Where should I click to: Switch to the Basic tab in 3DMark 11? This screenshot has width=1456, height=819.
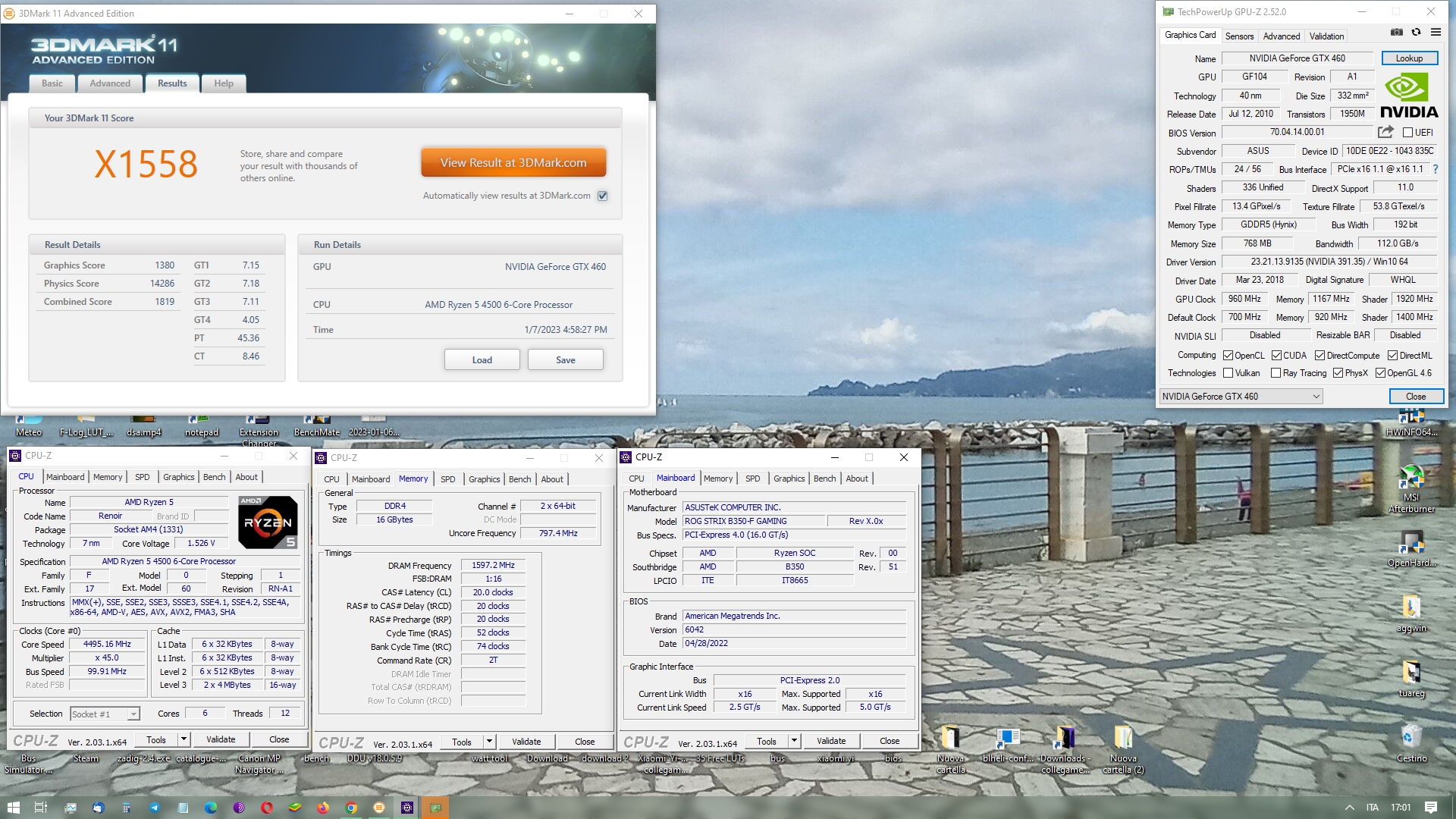click(52, 83)
